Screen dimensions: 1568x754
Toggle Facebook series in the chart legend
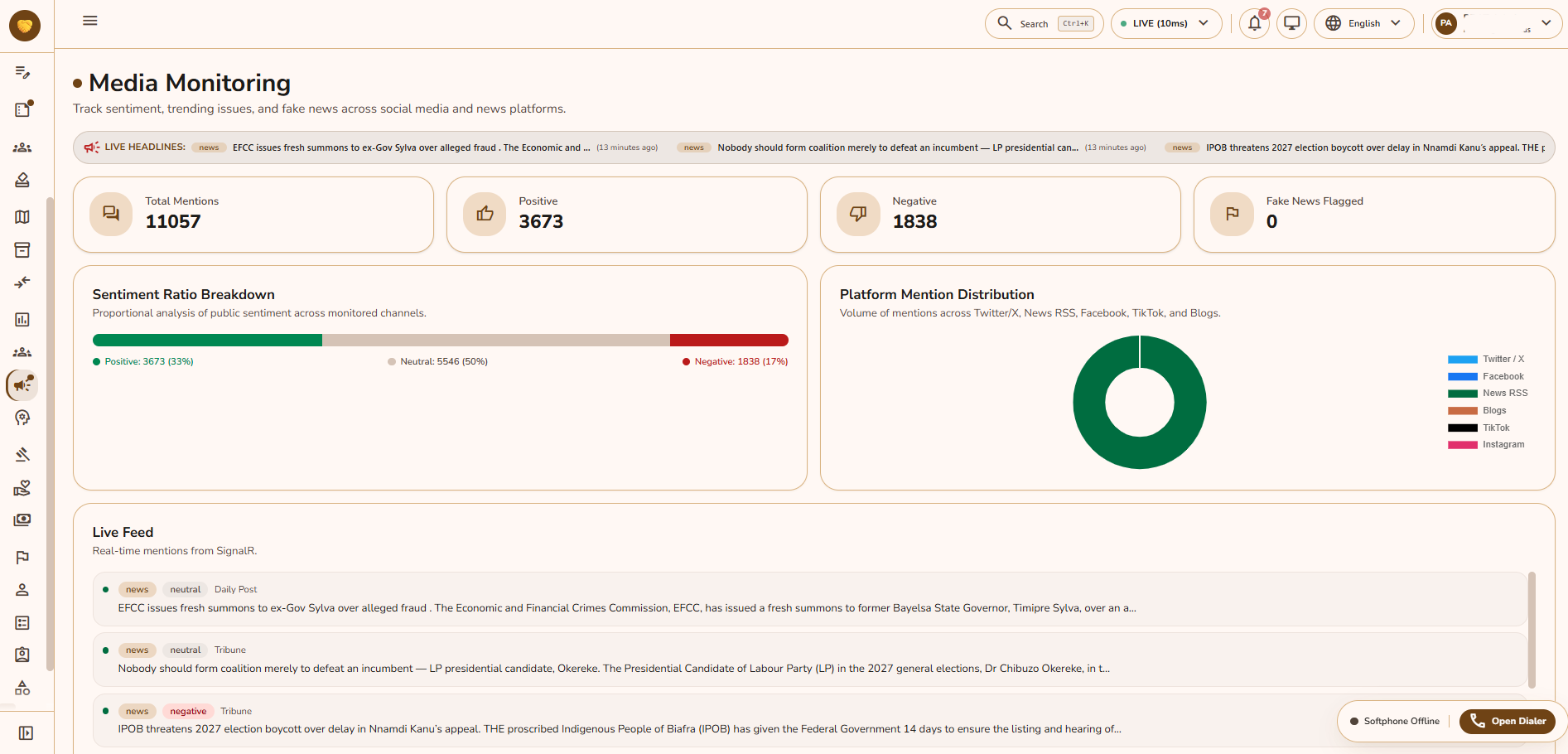pyautogui.click(x=1486, y=376)
